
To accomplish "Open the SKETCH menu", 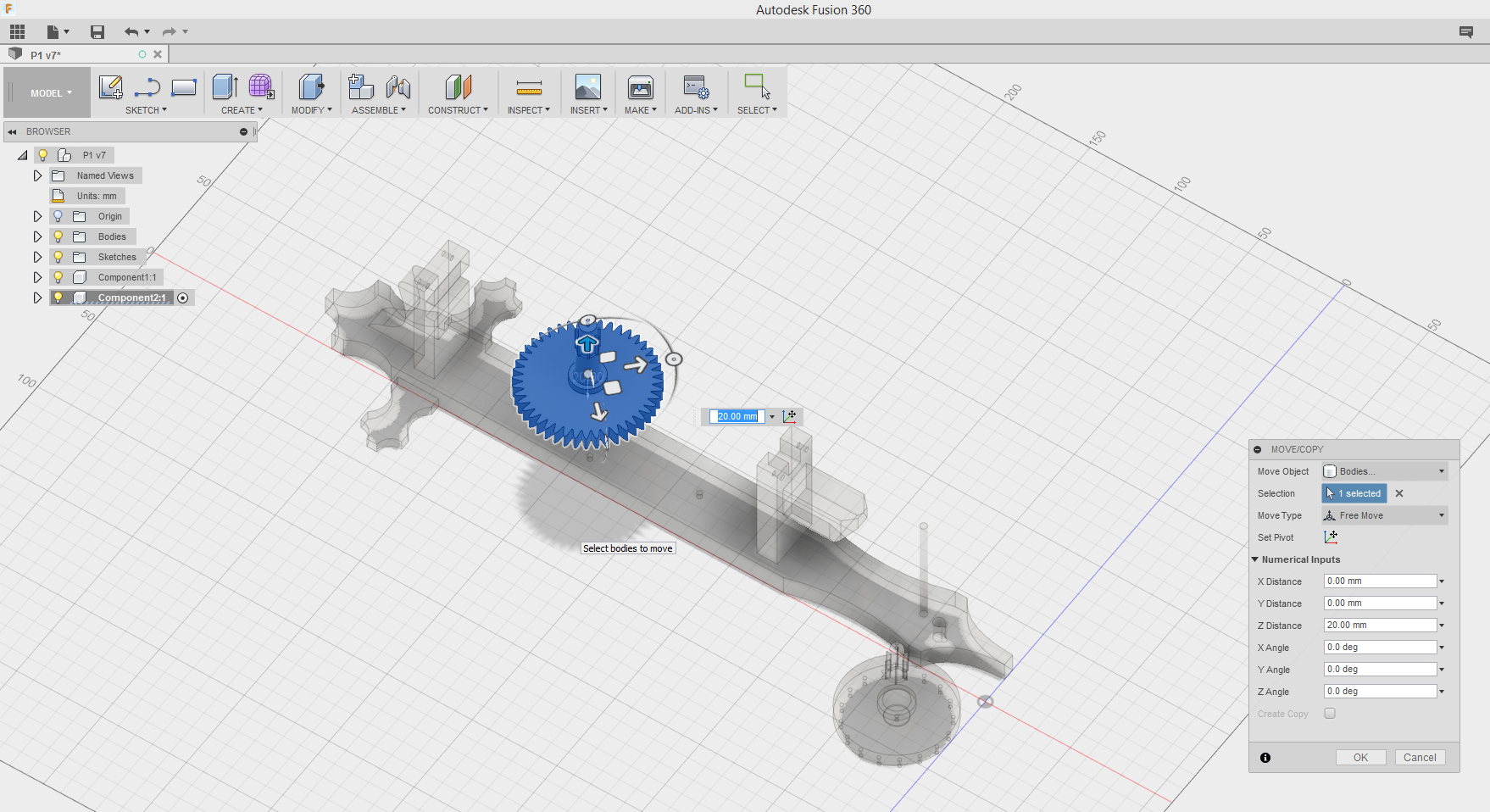I will 146,110.
